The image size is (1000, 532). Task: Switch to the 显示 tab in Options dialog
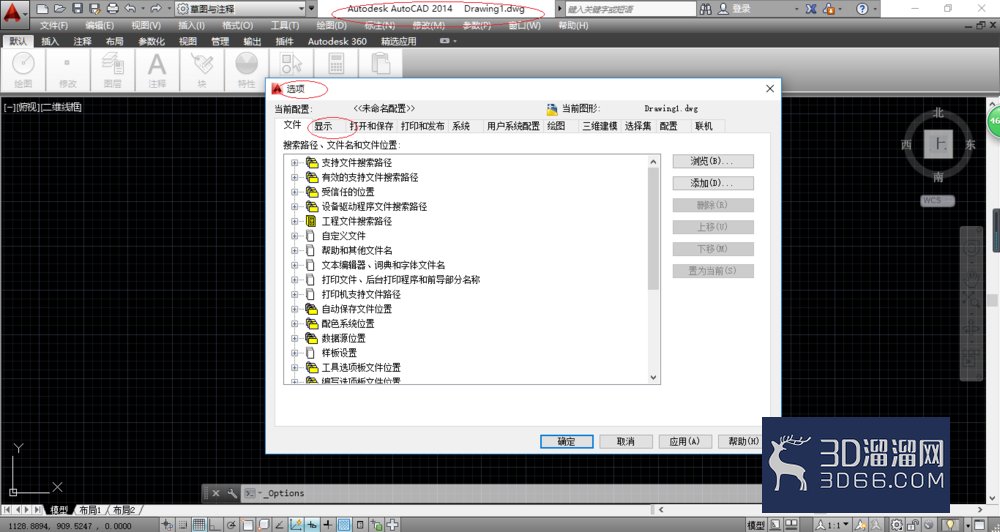[x=323, y=126]
